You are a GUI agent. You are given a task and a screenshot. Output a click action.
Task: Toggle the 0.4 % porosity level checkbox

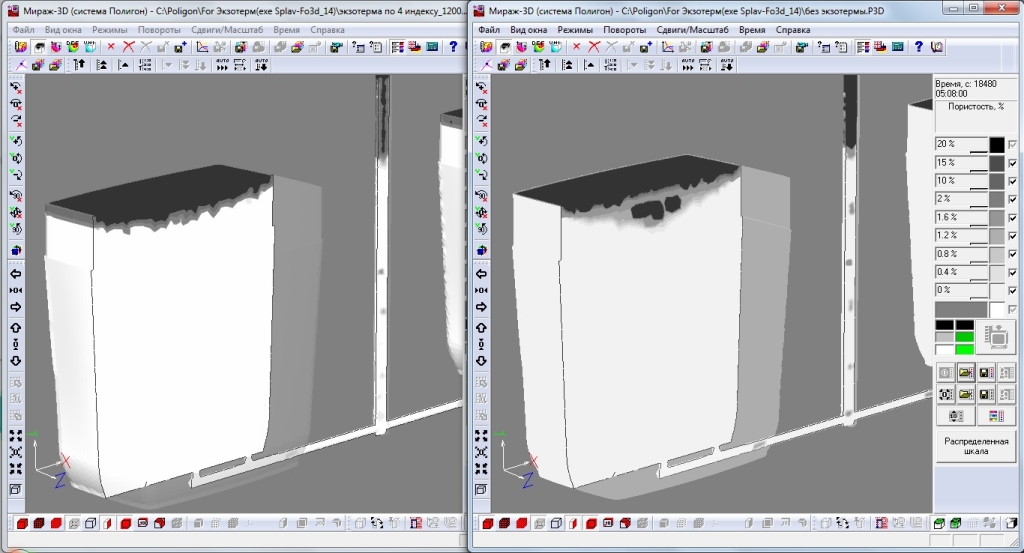point(1012,272)
